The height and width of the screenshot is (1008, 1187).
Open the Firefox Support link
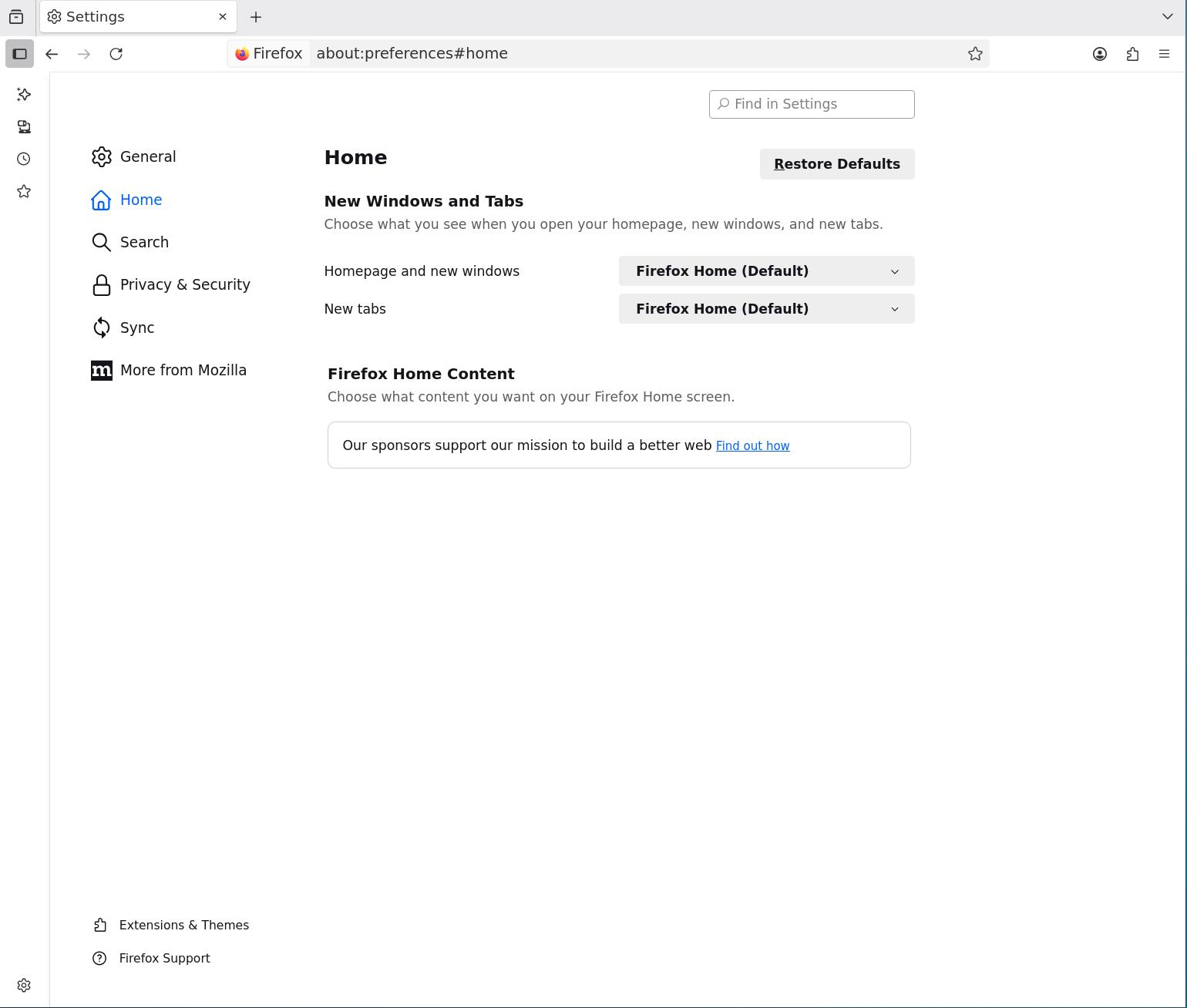[x=151, y=959]
